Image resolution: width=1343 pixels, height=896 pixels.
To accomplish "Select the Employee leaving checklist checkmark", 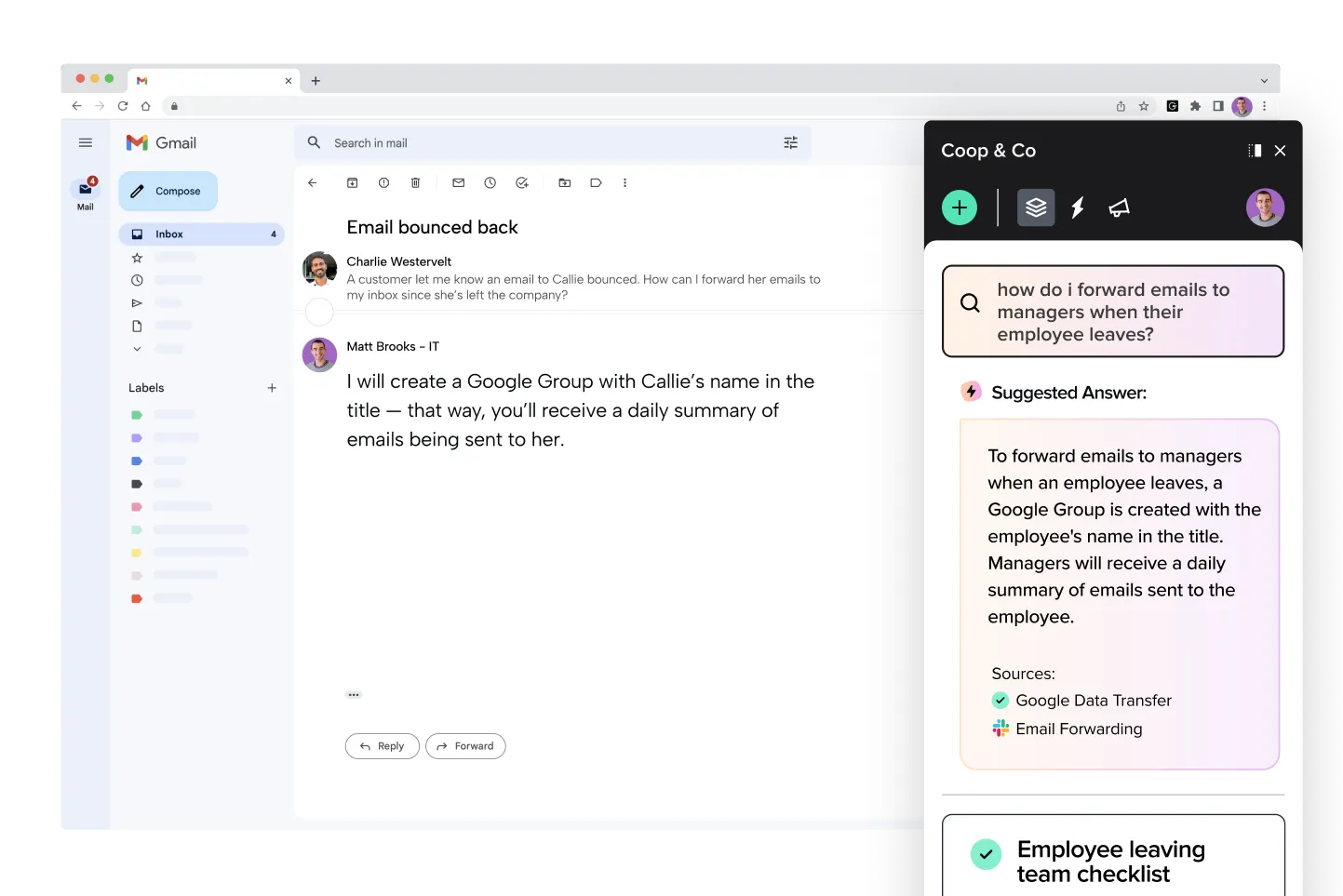I will click(986, 852).
